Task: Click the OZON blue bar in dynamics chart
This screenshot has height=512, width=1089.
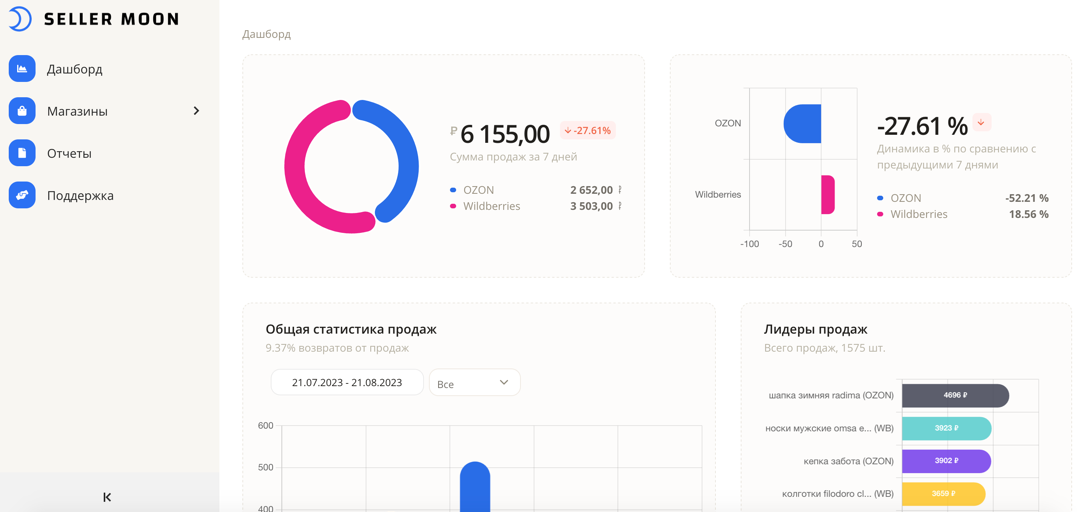Action: pos(802,124)
